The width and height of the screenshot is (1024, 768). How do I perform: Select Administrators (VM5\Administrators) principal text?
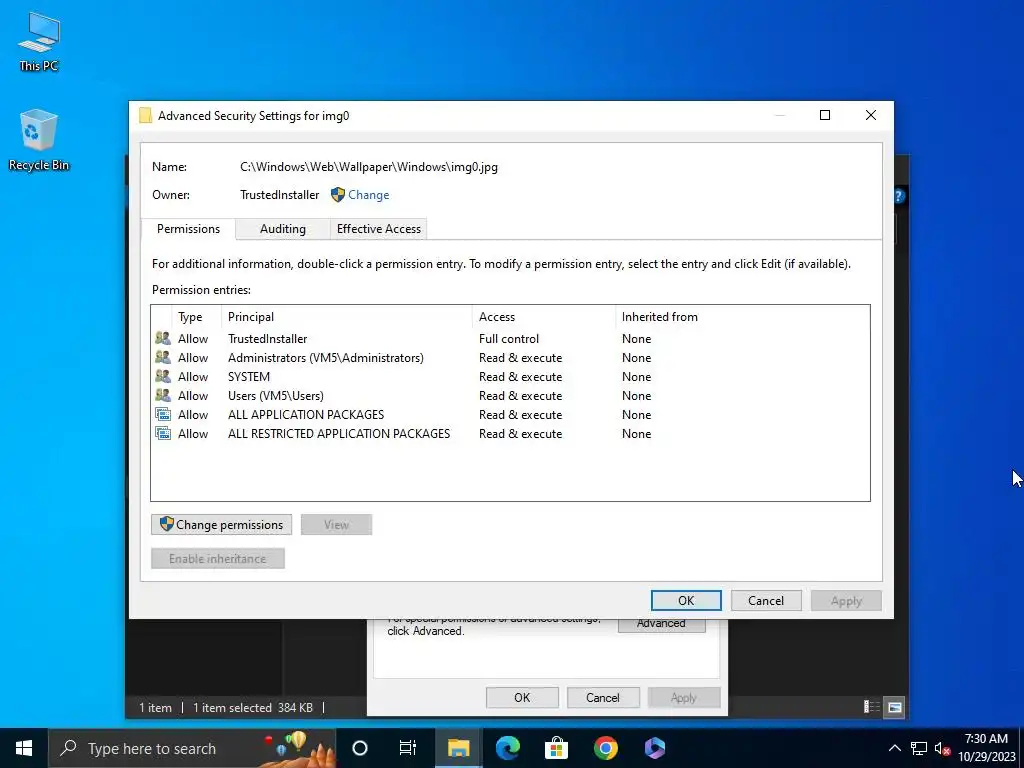[x=325, y=357]
